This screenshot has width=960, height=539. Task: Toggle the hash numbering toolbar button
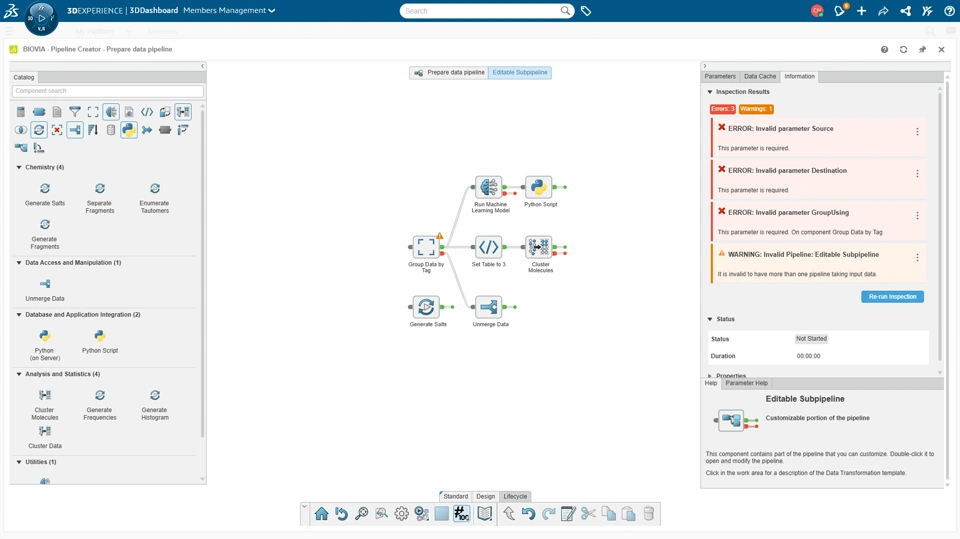[462, 514]
